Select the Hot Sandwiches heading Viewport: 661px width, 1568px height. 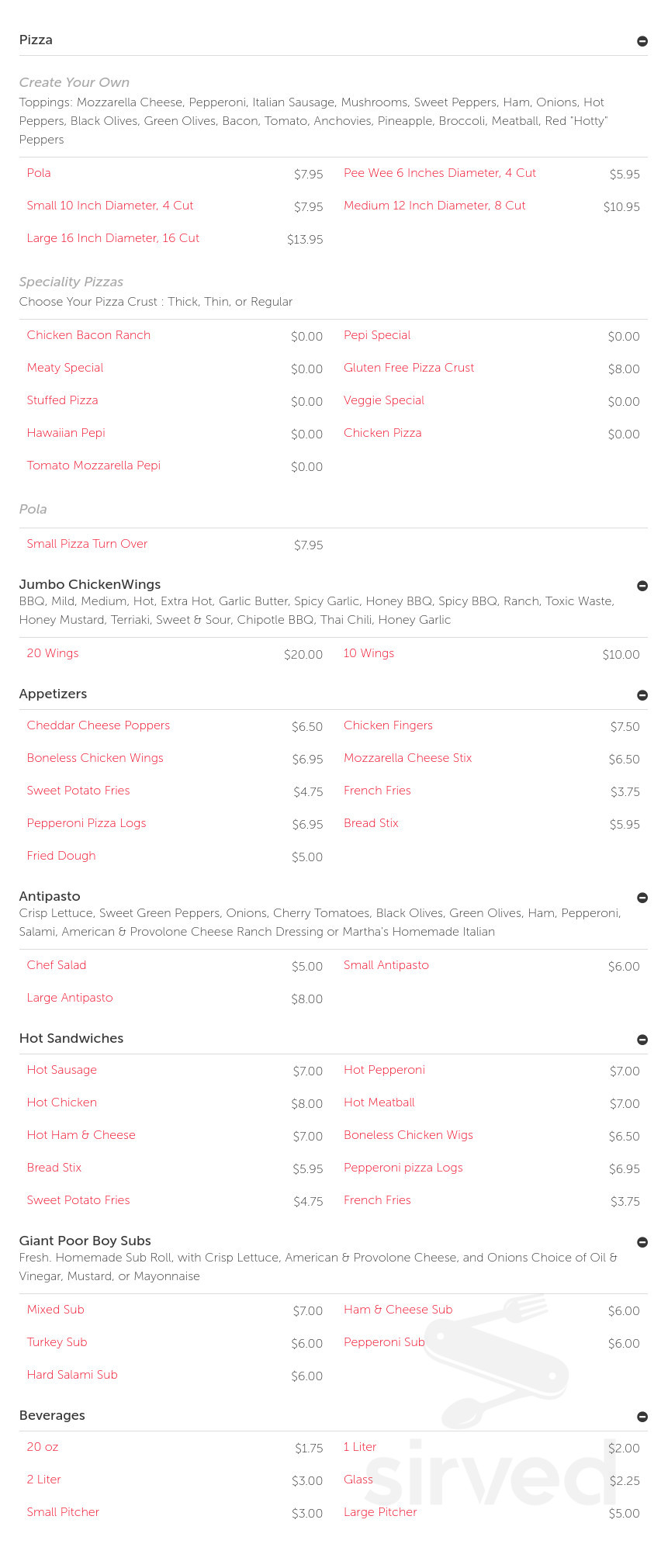coord(71,1038)
